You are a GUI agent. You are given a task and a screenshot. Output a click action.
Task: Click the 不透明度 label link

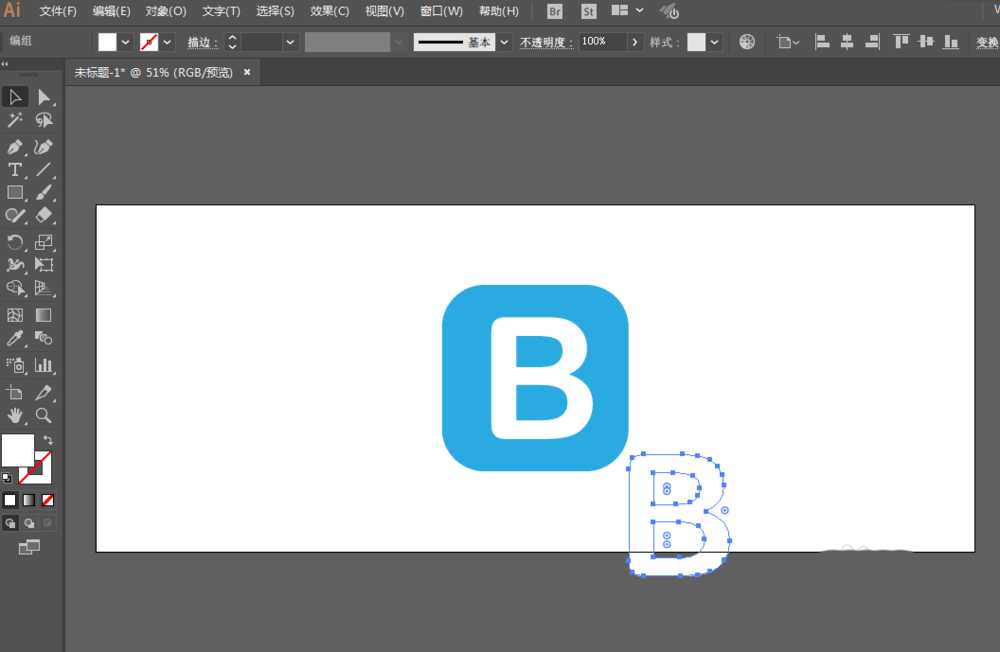coord(546,42)
